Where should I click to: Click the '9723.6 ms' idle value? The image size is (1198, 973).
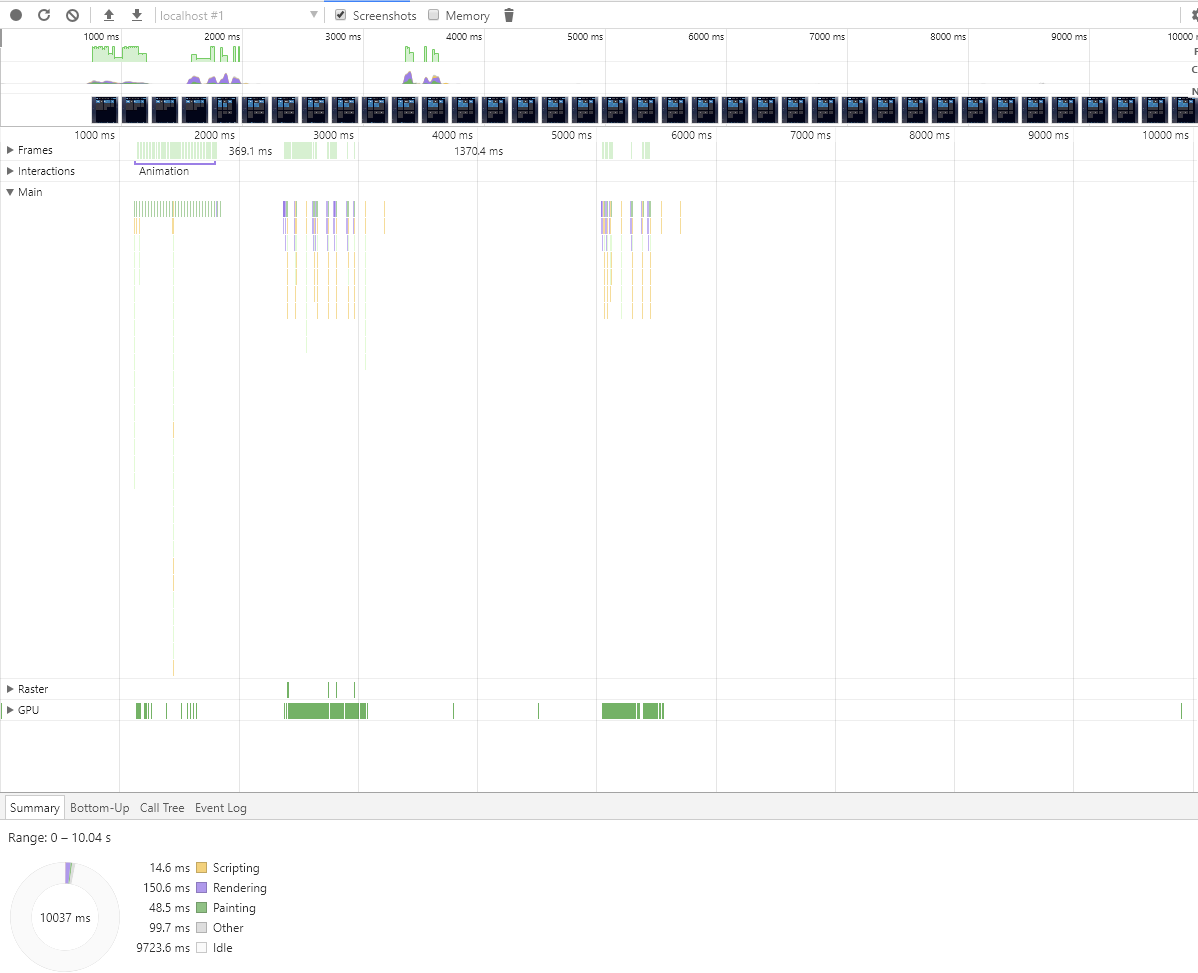163,947
